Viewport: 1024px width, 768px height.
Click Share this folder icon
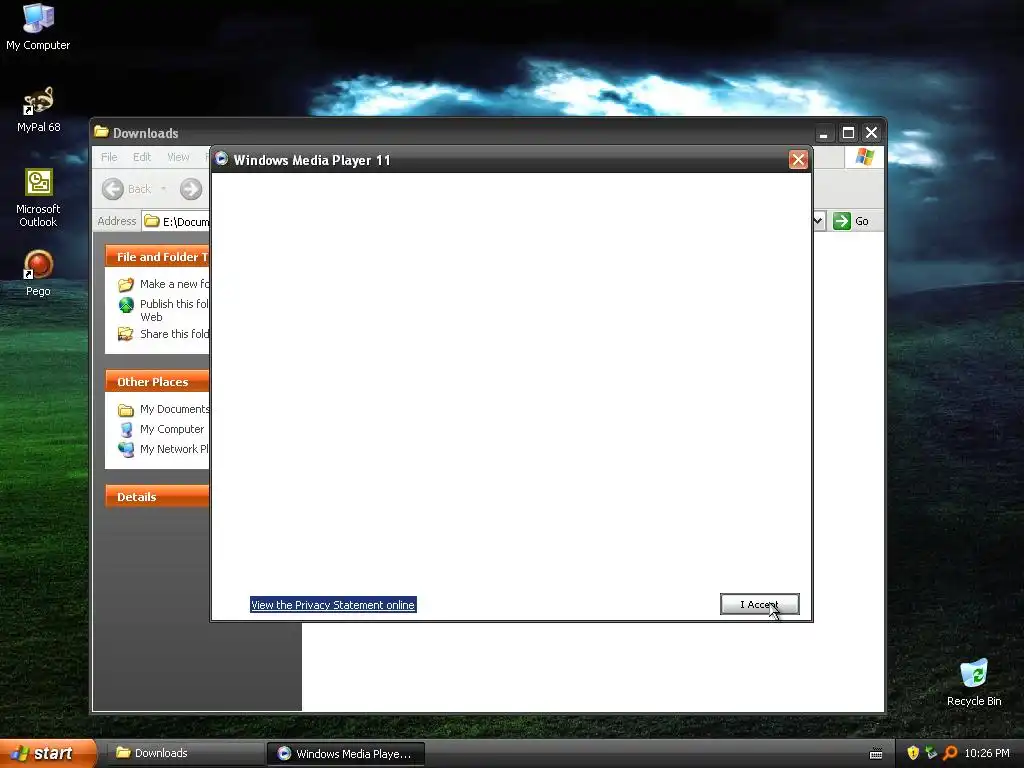[x=125, y=334]
